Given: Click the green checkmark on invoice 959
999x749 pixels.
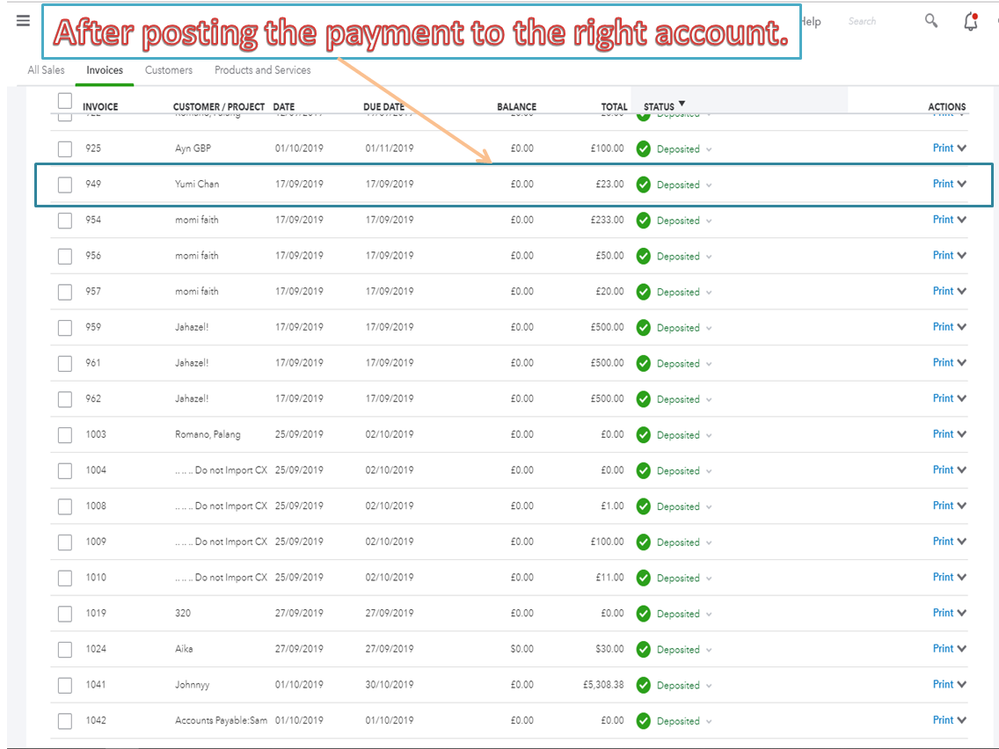Looking at the screenshot, I should click(x=643, y=326).
